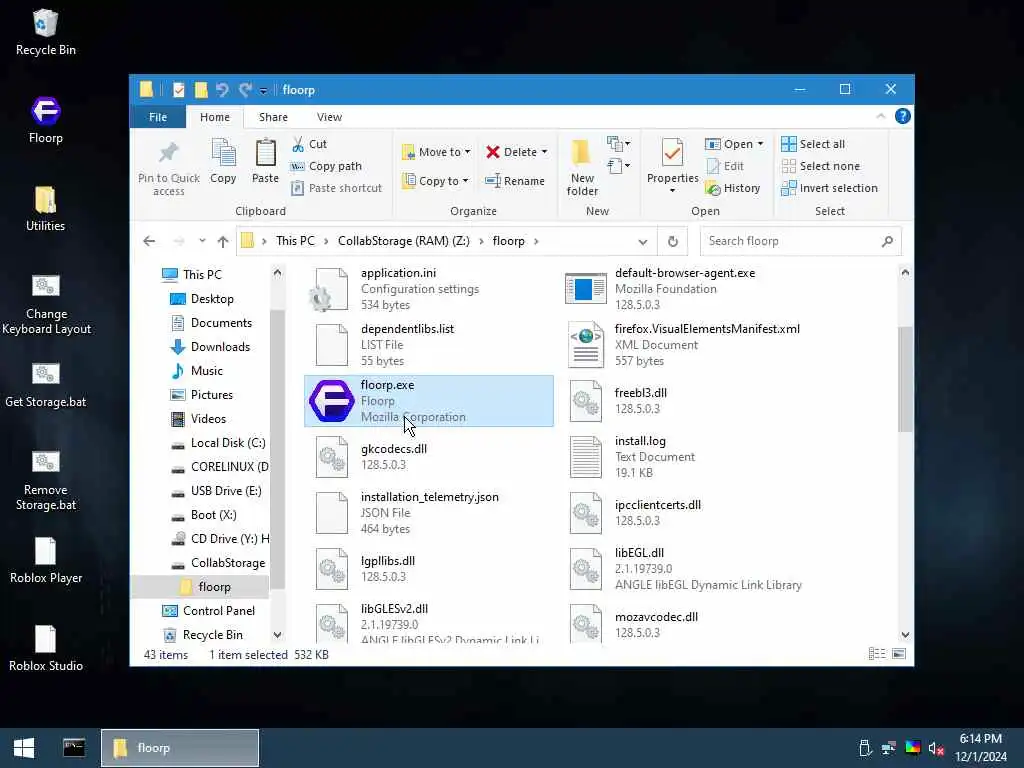1024x768 pixels.
Task: Click file list vertical scrollbar
Action: pyautogui.click(x=904, y=379)
